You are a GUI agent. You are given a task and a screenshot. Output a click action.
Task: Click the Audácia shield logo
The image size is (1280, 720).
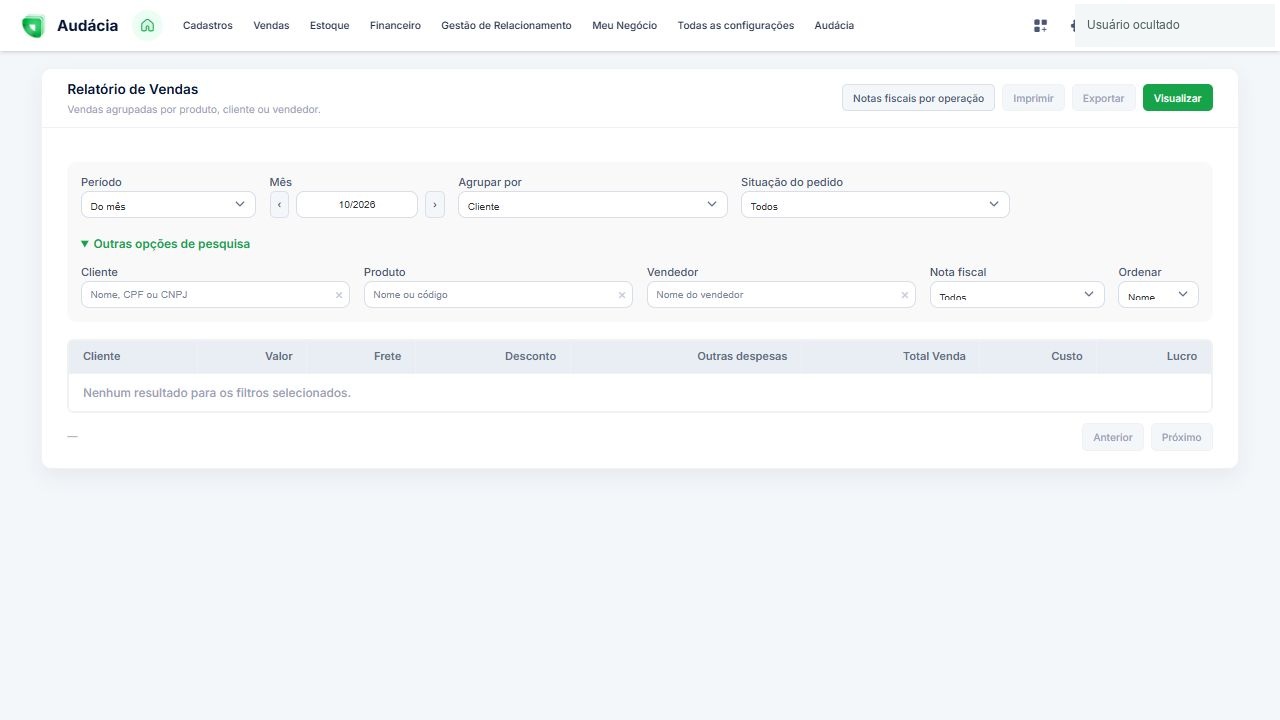pos(33,26)
